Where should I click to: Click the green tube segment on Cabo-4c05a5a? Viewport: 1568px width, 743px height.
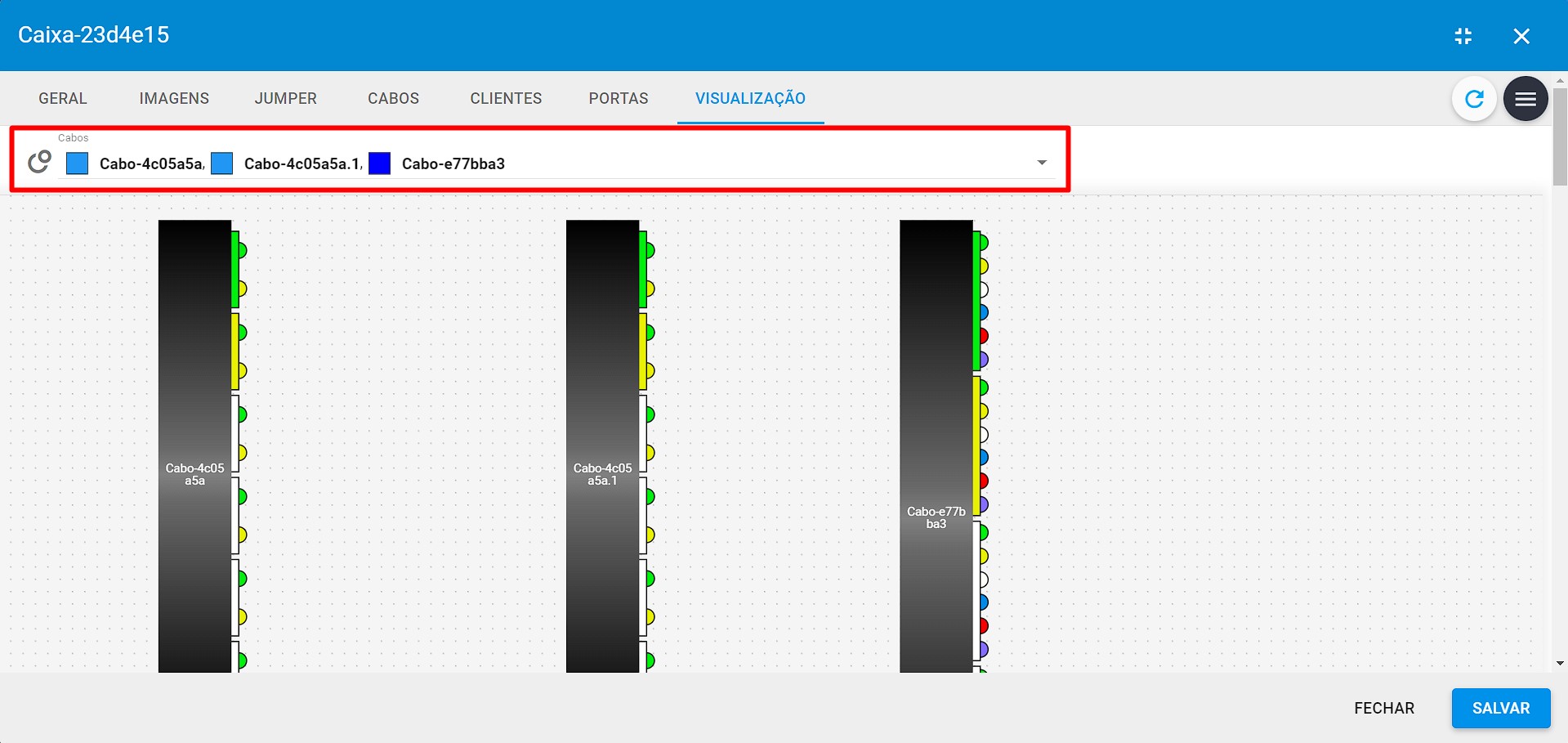235,270
